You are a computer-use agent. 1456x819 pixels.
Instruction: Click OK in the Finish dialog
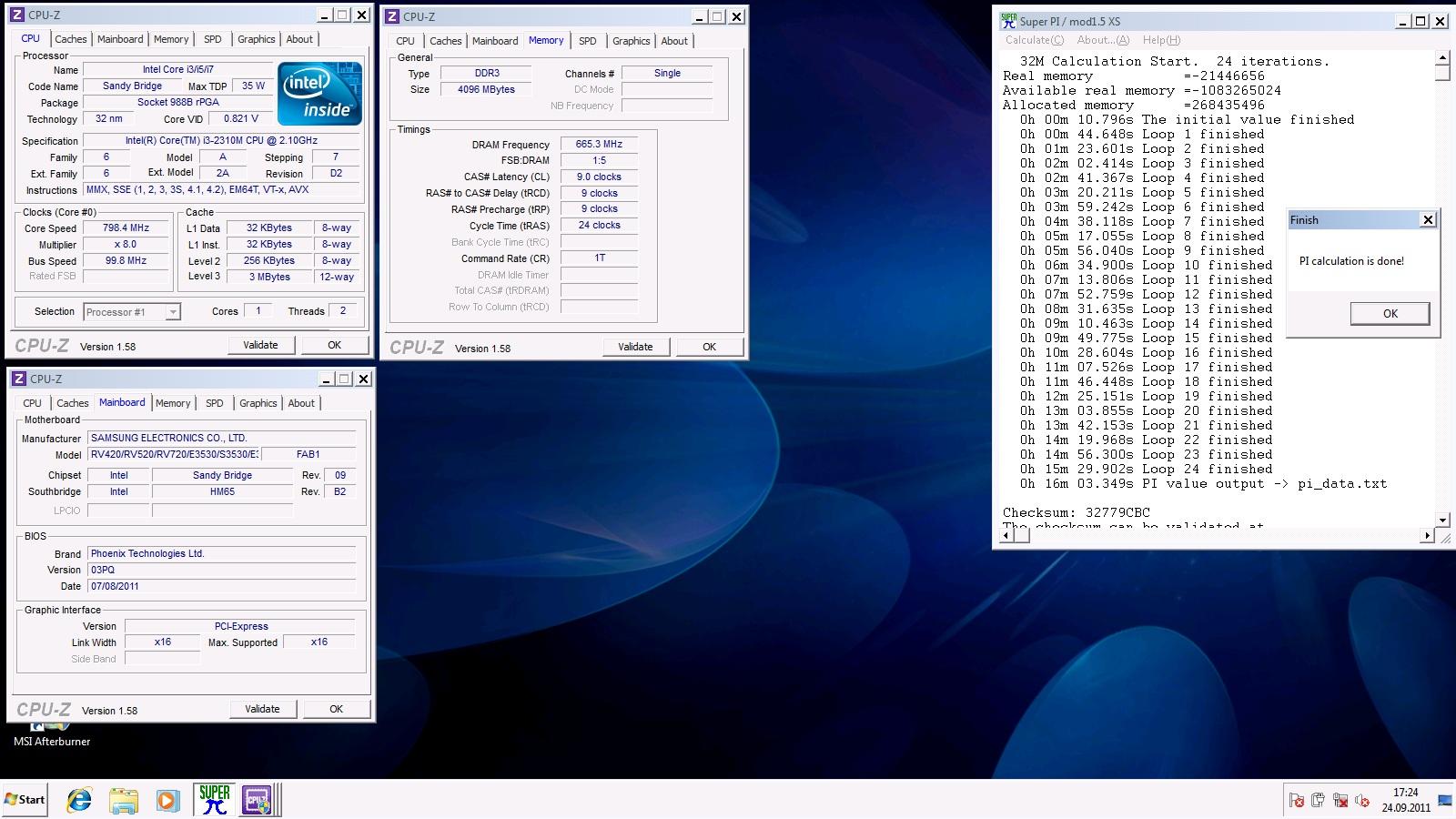click(x=1390, y=314)
